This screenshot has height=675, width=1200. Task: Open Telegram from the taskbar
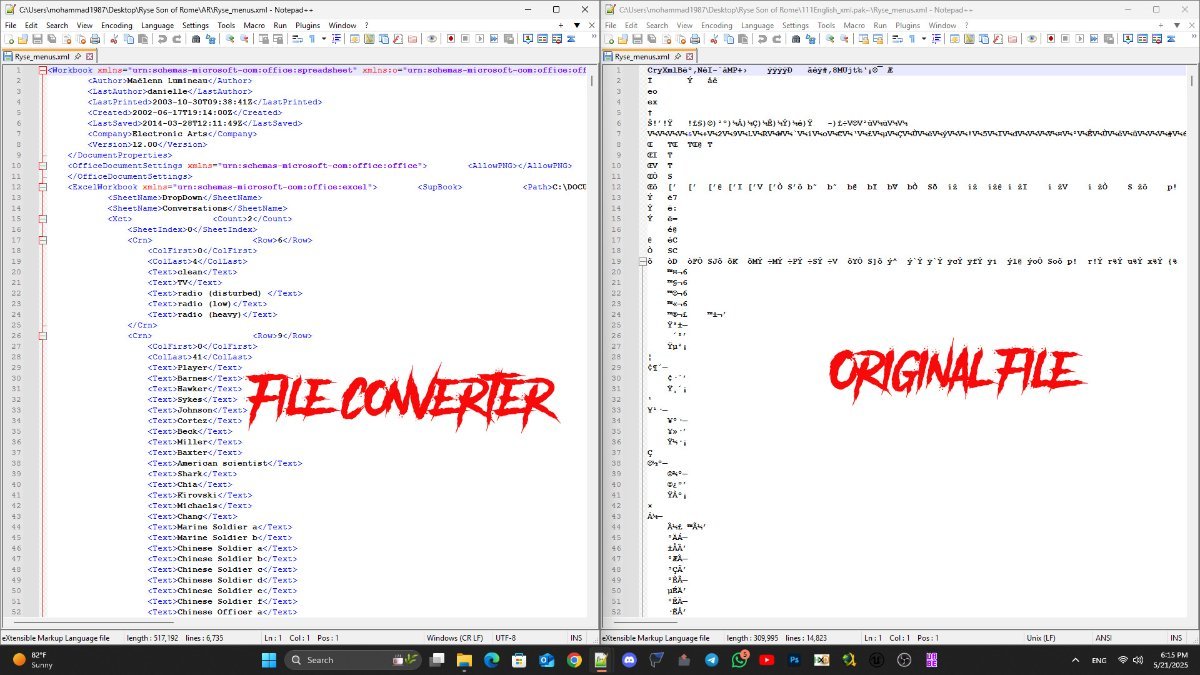point(711,659)
